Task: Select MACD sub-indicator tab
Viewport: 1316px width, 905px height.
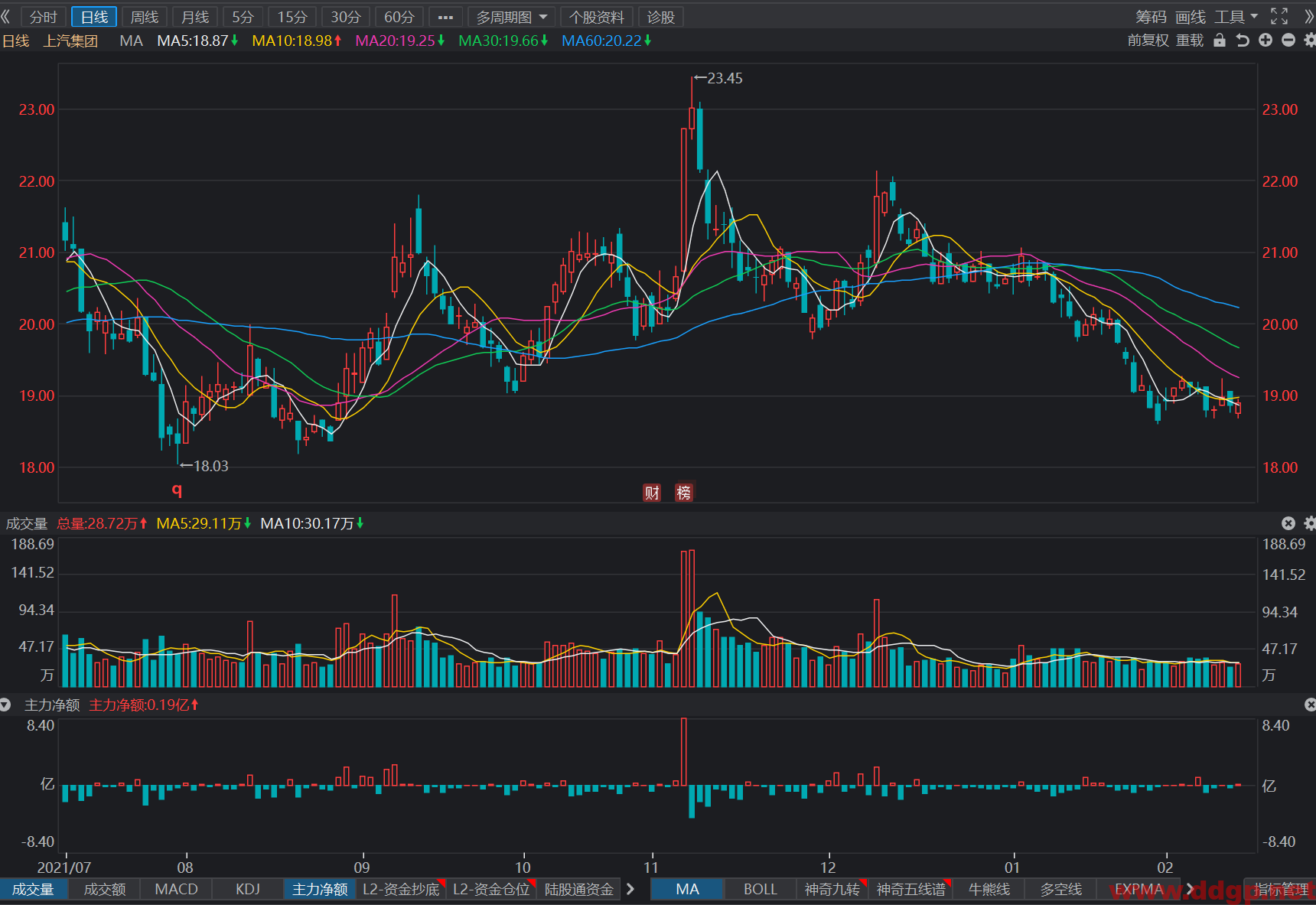Action: 176,889
